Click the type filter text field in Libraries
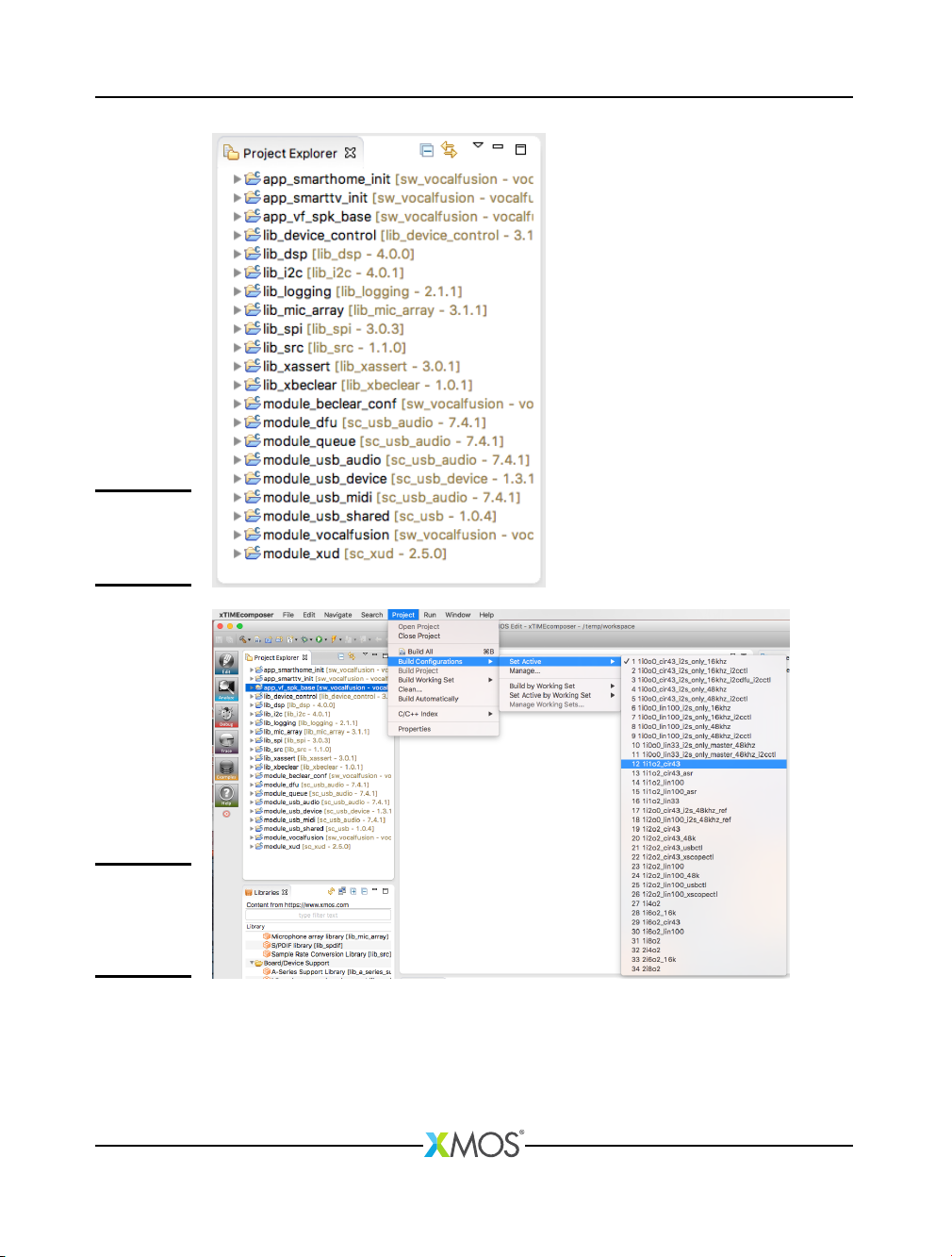 (318, 915)
